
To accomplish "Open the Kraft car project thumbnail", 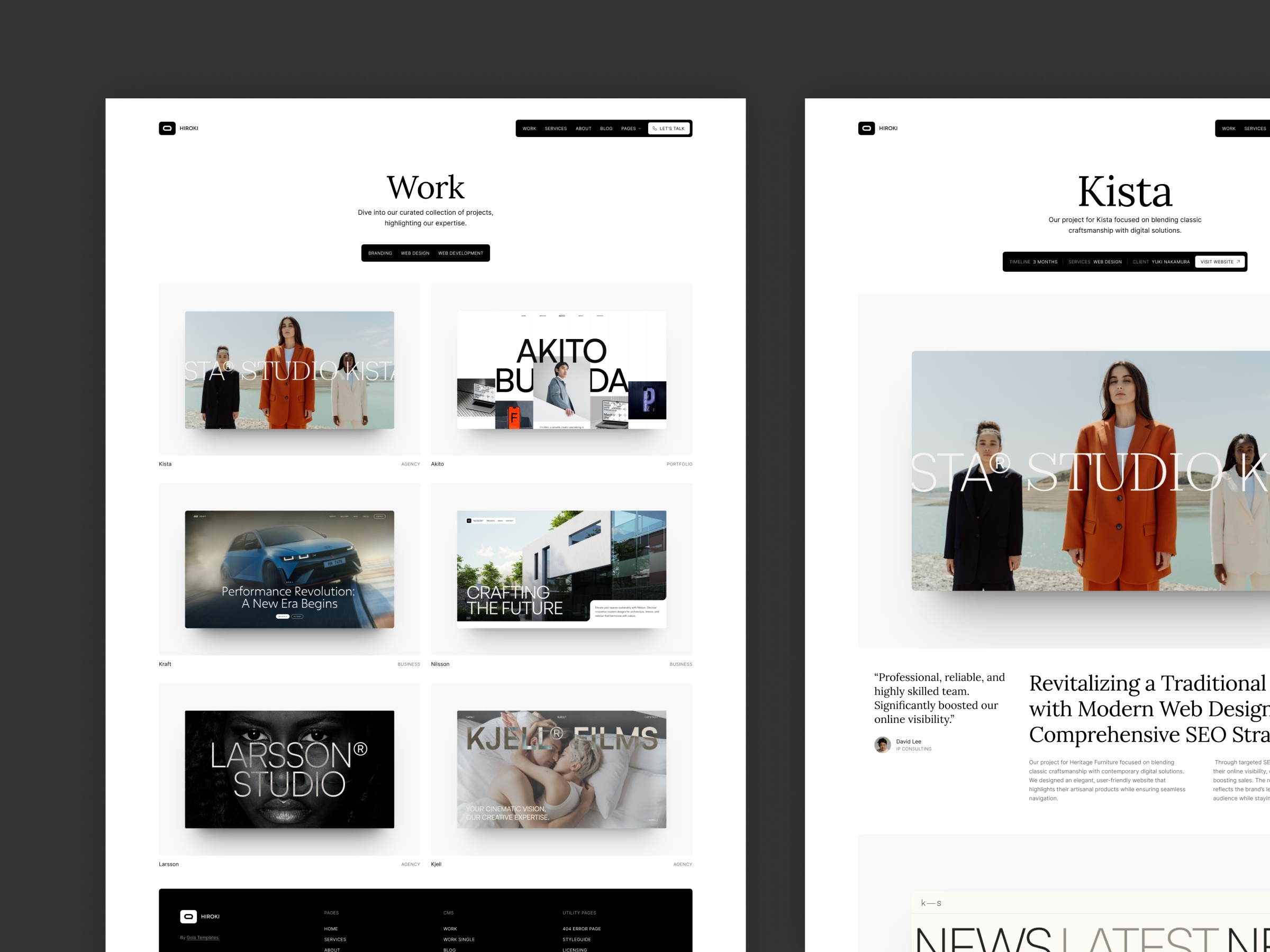I will (289, 569).
